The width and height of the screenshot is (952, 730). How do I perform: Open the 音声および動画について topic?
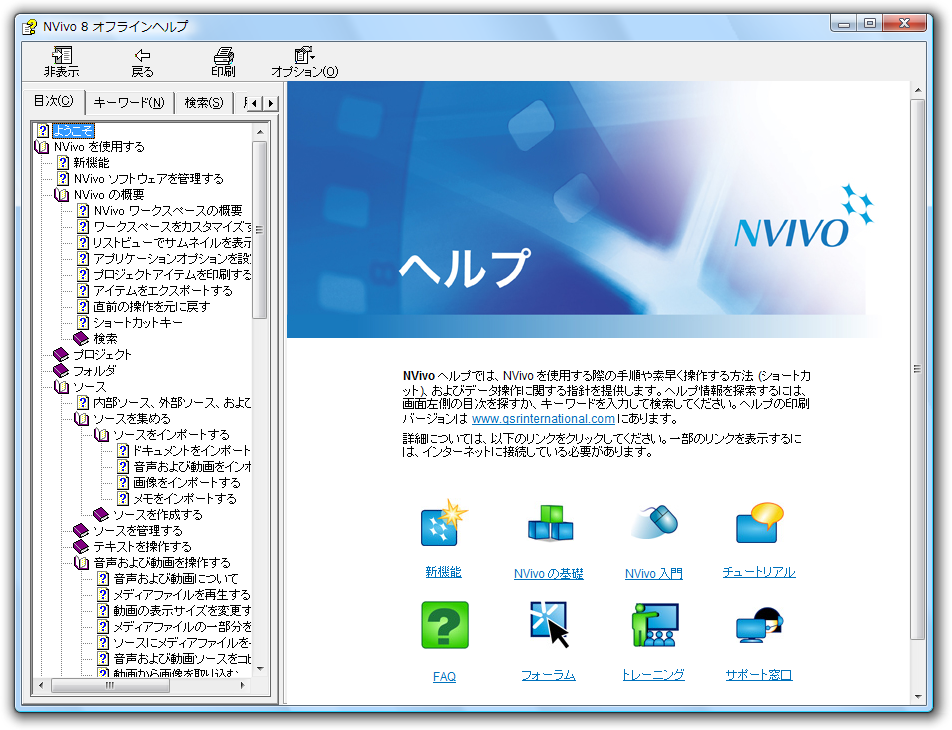coord(176,579)
